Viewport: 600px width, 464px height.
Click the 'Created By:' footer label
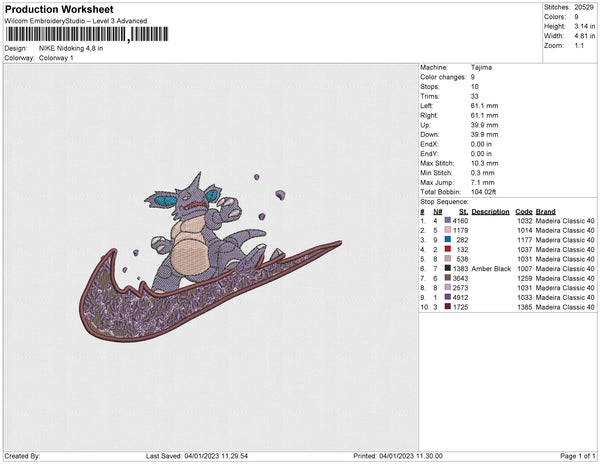tap(22, 456)
